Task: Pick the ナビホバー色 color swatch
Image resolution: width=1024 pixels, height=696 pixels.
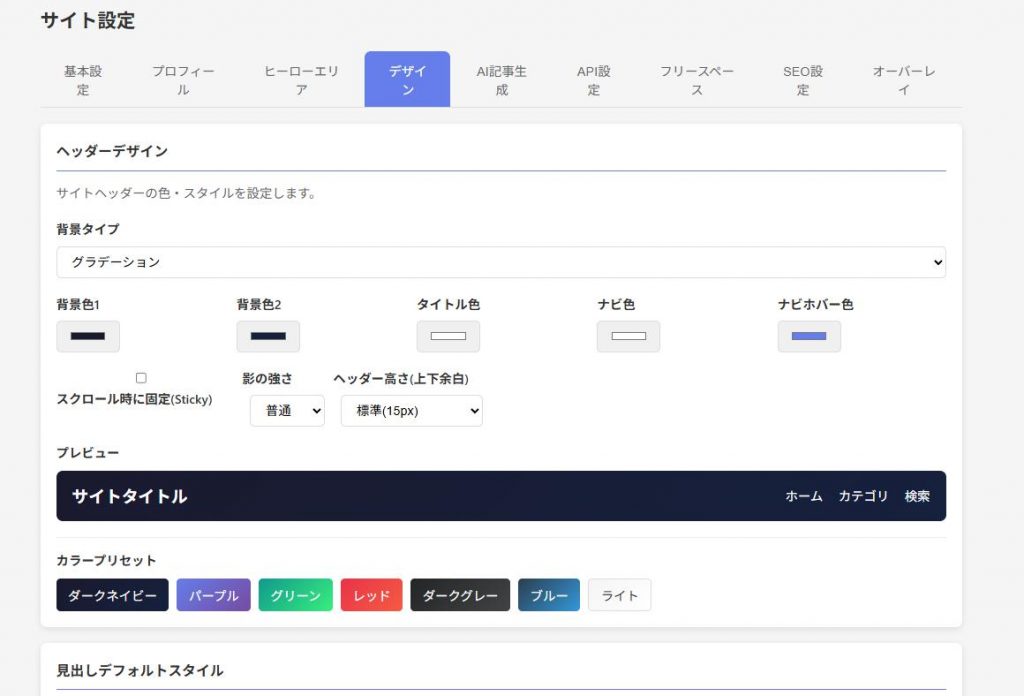Action: [x=809, y=336]
